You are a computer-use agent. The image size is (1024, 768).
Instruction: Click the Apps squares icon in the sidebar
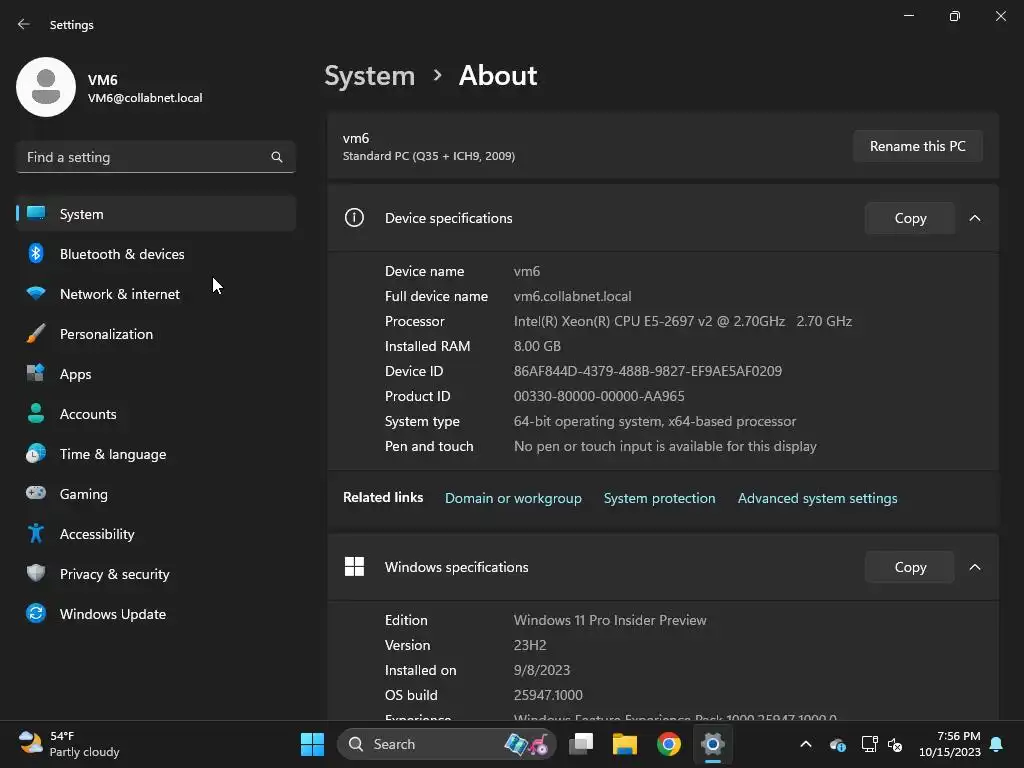pos(36,373)
